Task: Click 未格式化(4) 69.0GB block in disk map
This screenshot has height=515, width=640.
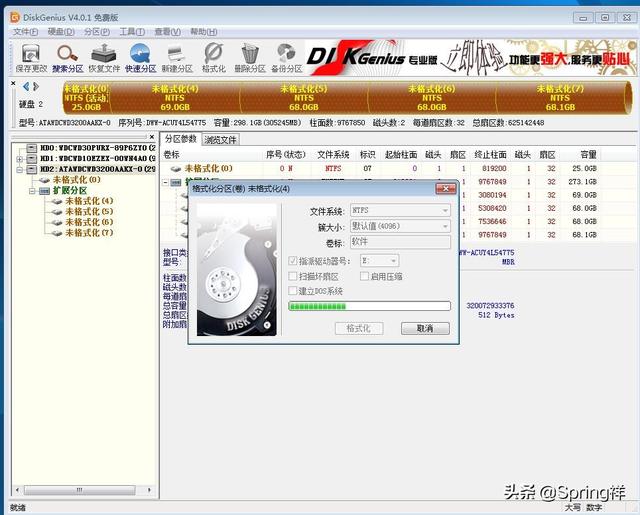Action: [x=175, y=98]
